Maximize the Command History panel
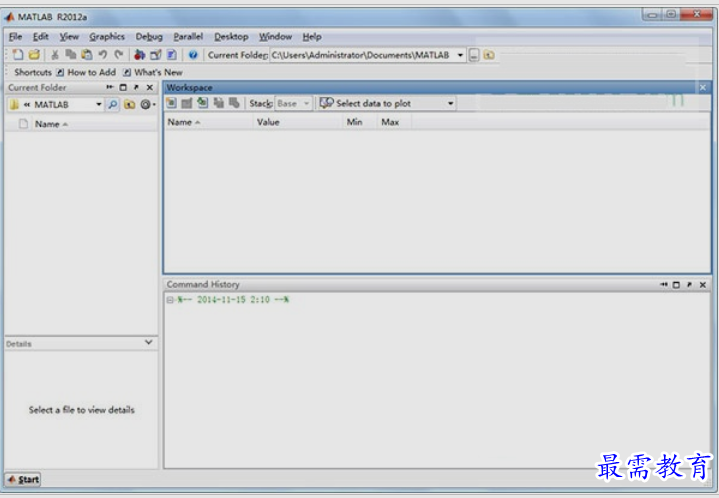This screenshot has width=719, height=498. pos(676,285)
